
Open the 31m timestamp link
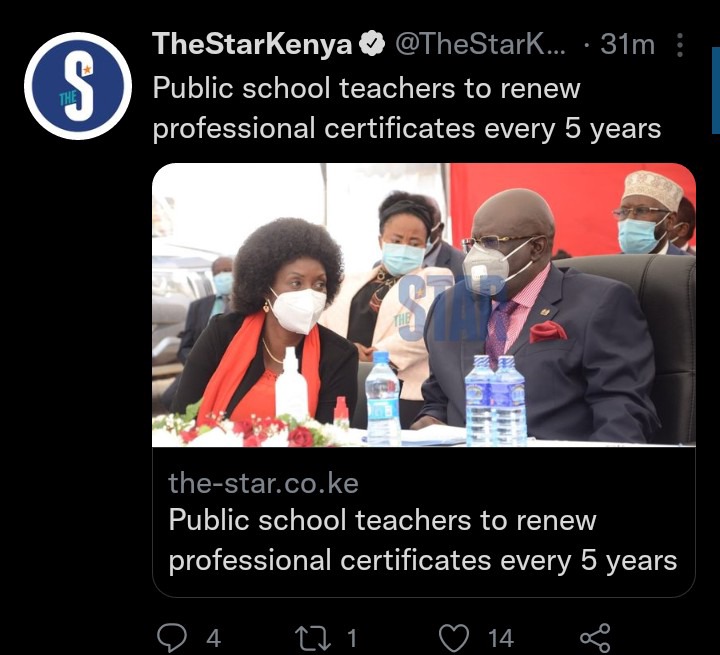(x=627, y=45)
